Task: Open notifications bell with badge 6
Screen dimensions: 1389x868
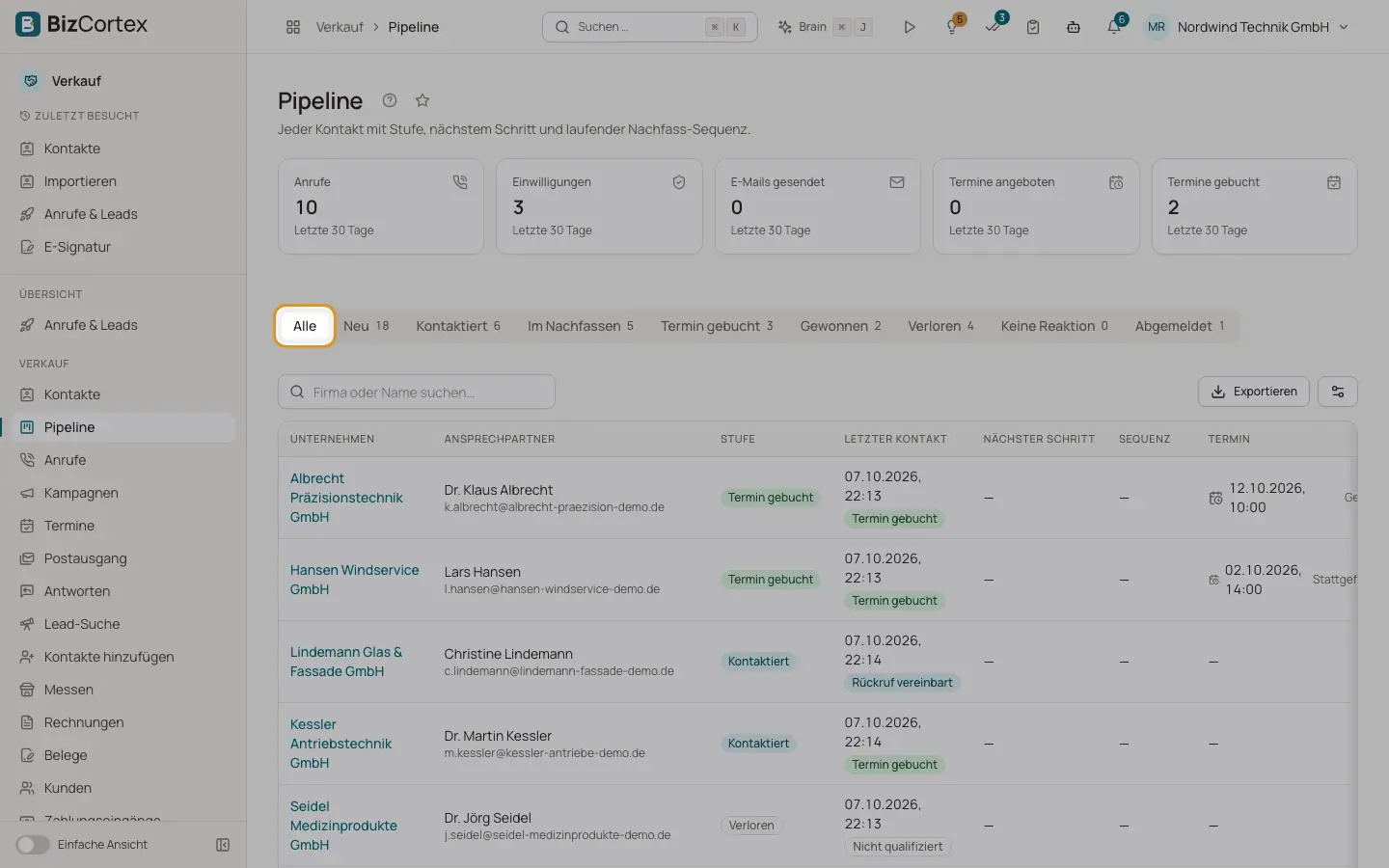Action: tap(1114, 26)
